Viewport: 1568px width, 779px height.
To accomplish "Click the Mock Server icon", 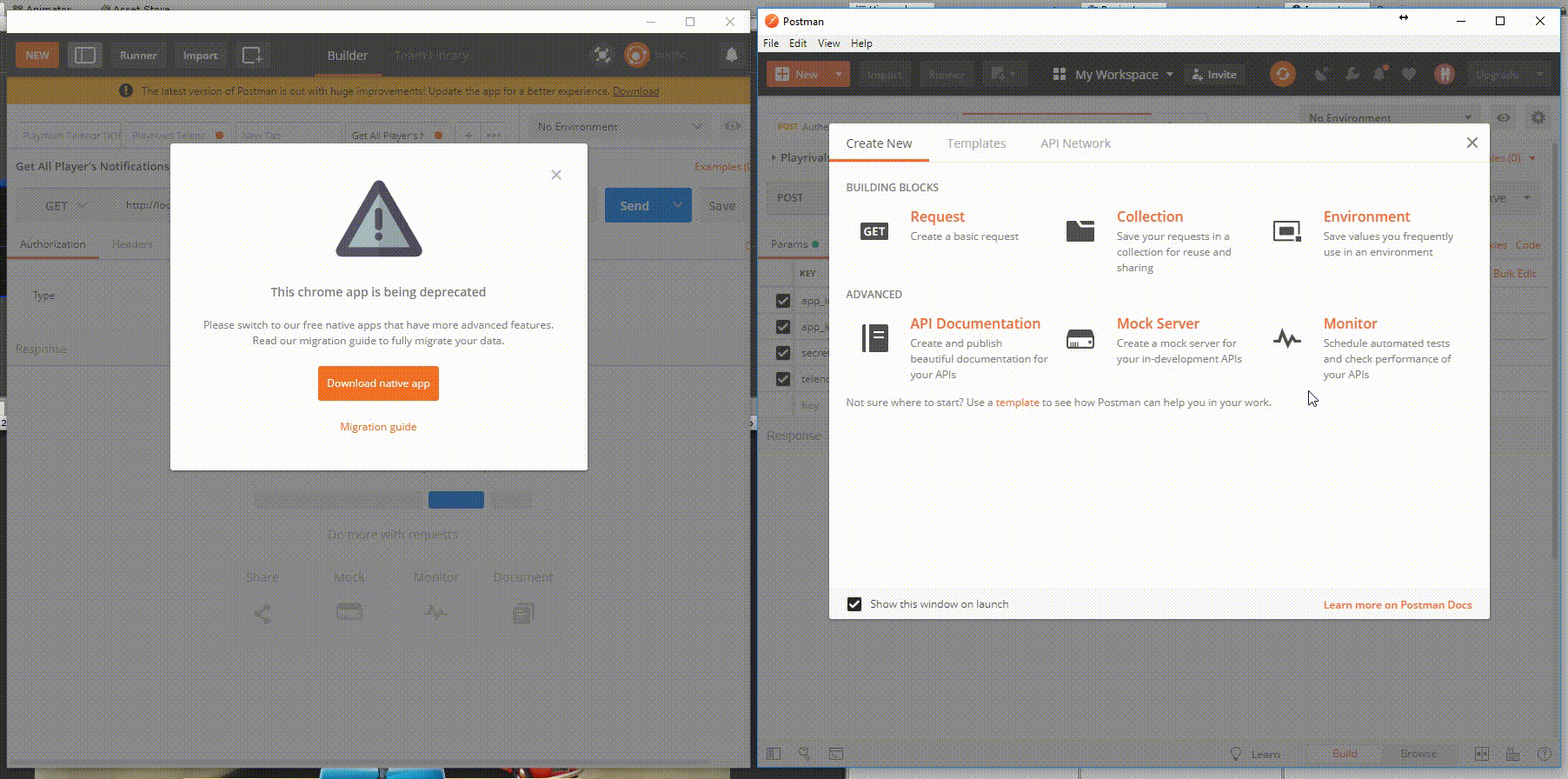I will [1080, 339].
